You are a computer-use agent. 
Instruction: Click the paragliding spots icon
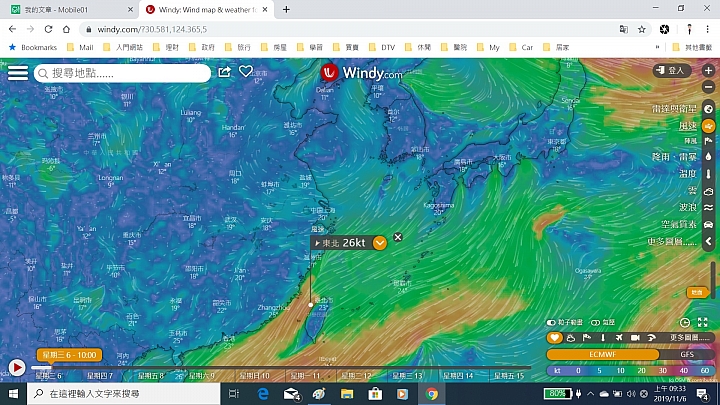pos(651,338)
